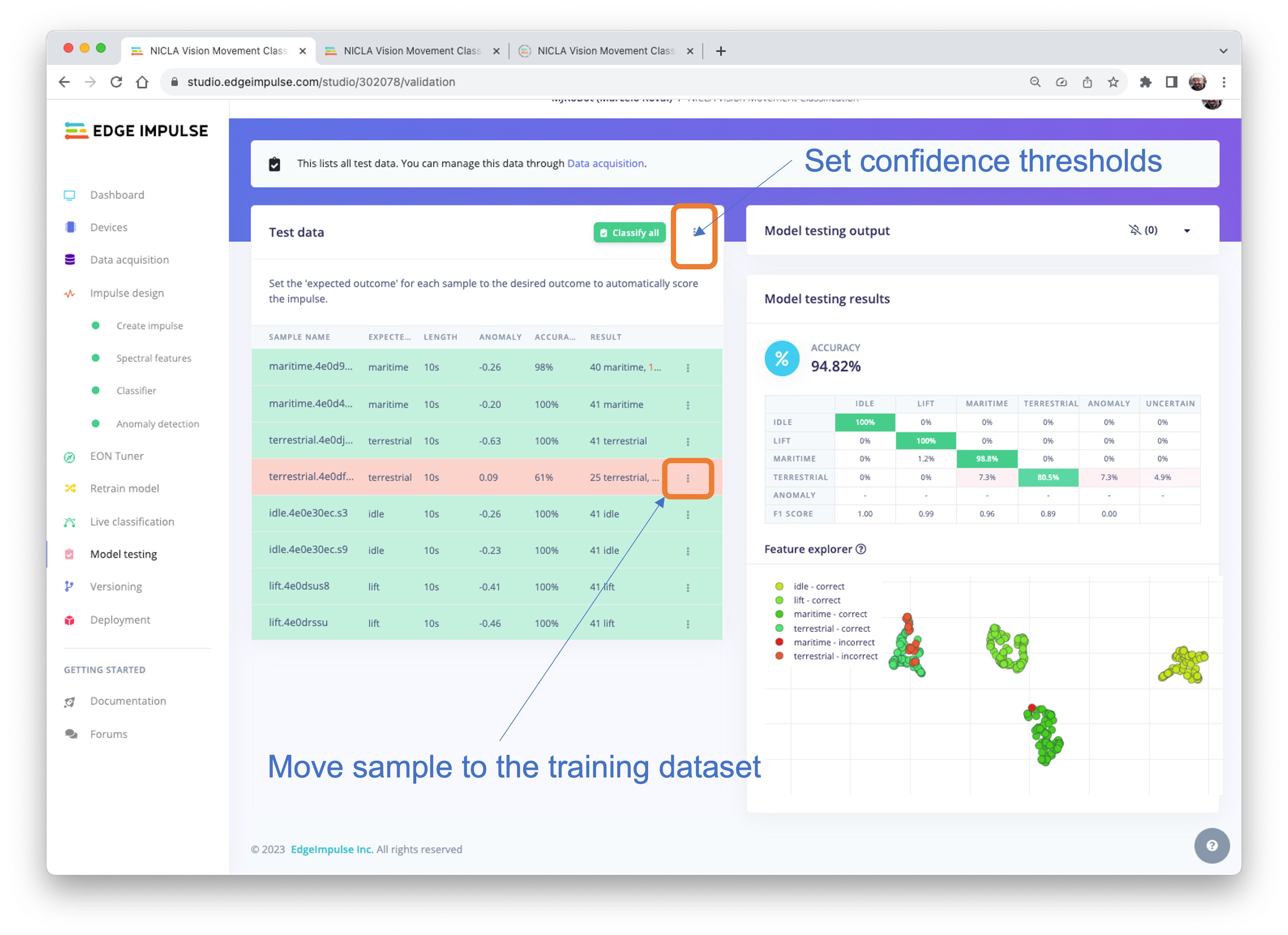Expand Model testing output dropdown arrow
This screenshot has width=1288, height=935.
[1186, 230]
